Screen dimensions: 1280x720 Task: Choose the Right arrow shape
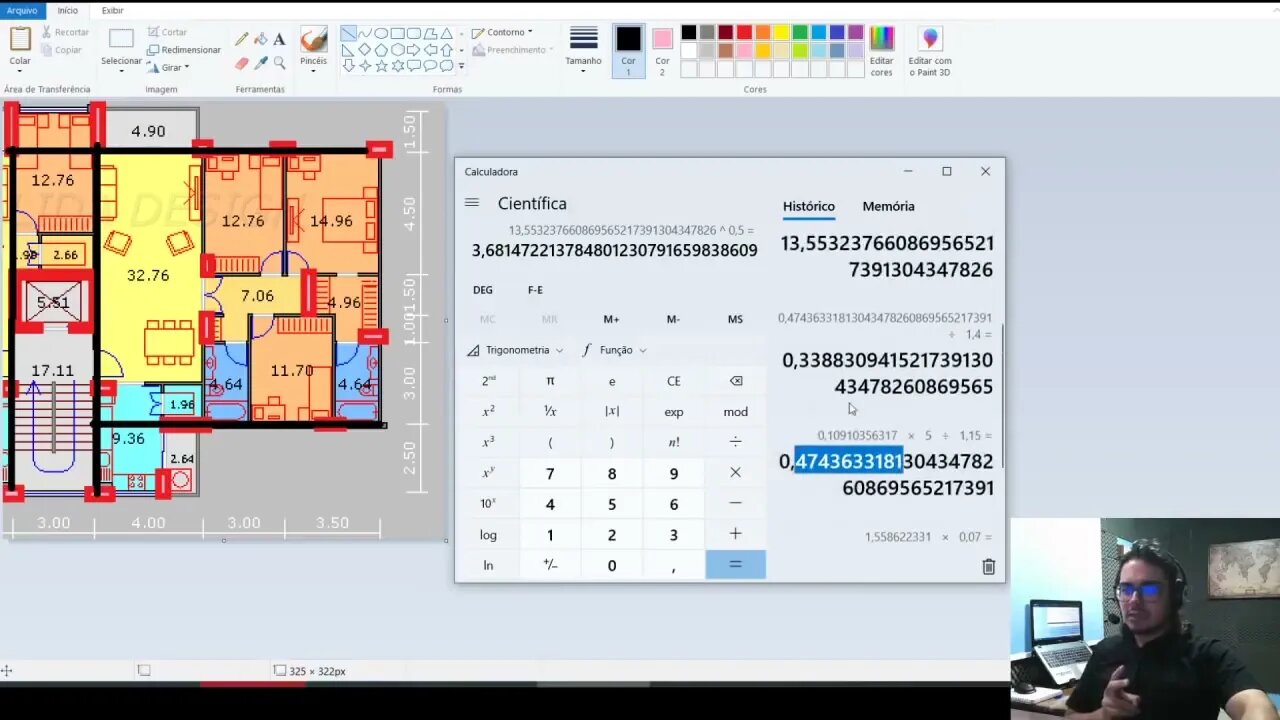[x=414, y=49]
